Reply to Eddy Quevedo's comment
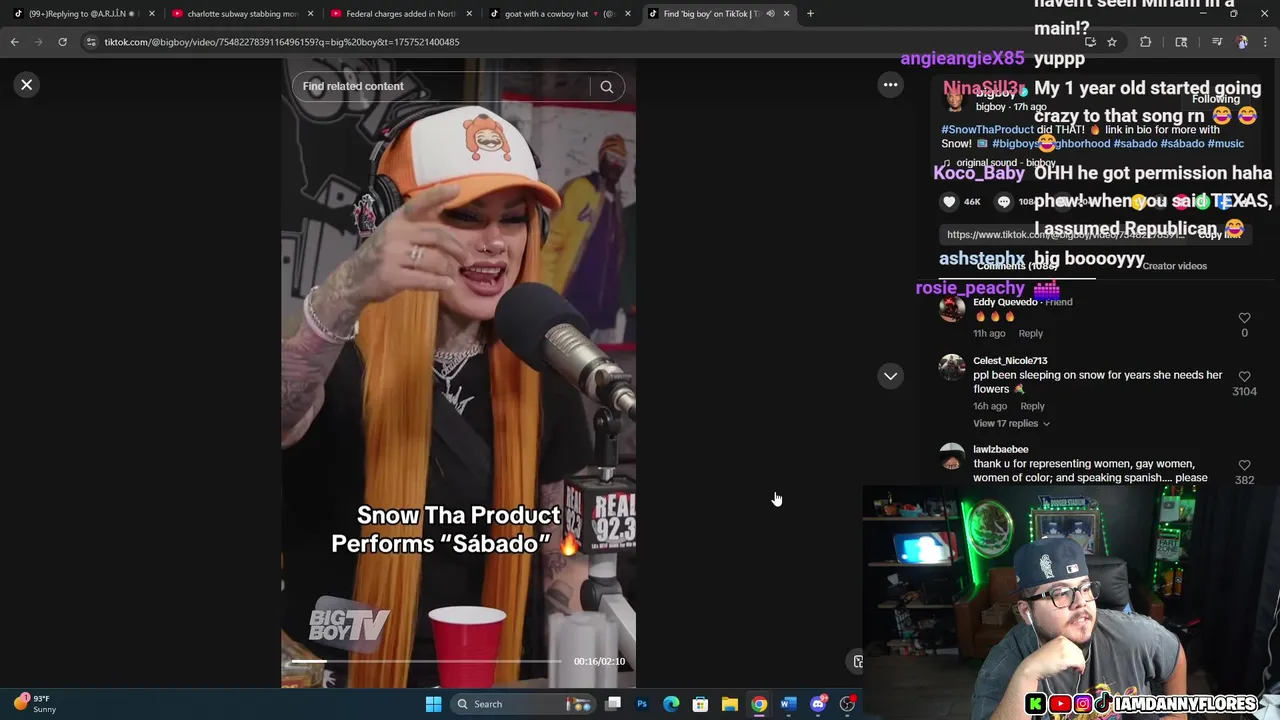 (1030, 334)
